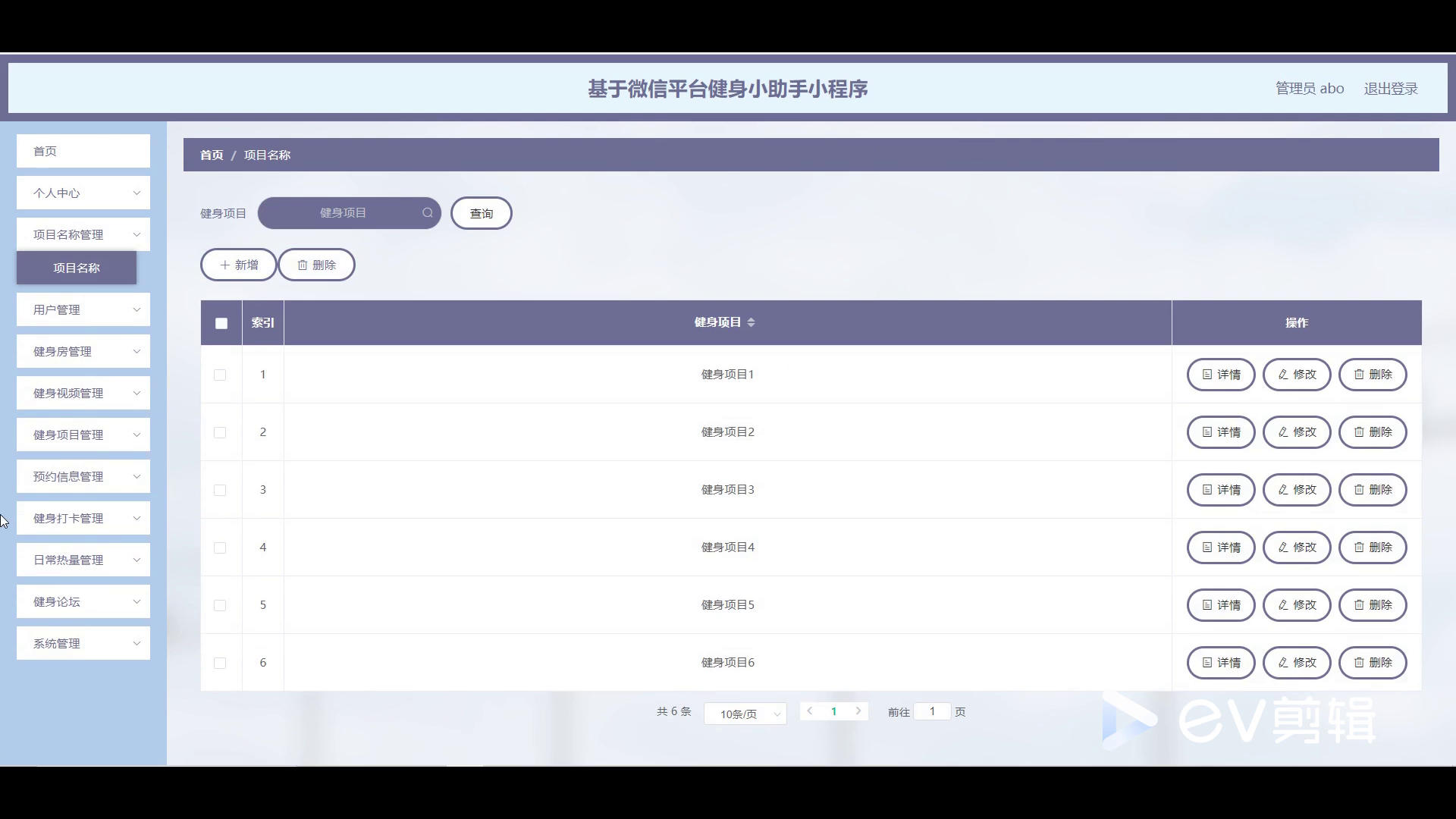
Task: Open 详情 for 健身项目4
Action: [1221, 548]
